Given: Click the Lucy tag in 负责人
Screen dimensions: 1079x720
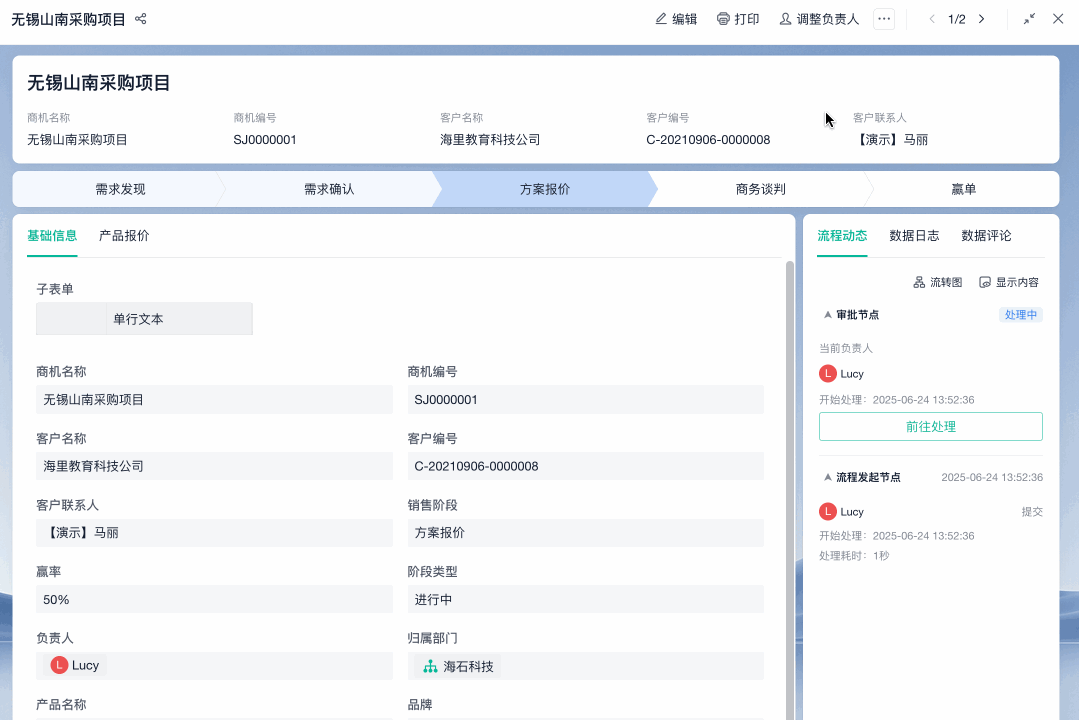Looking at the screenshot, I should (75, 666).
